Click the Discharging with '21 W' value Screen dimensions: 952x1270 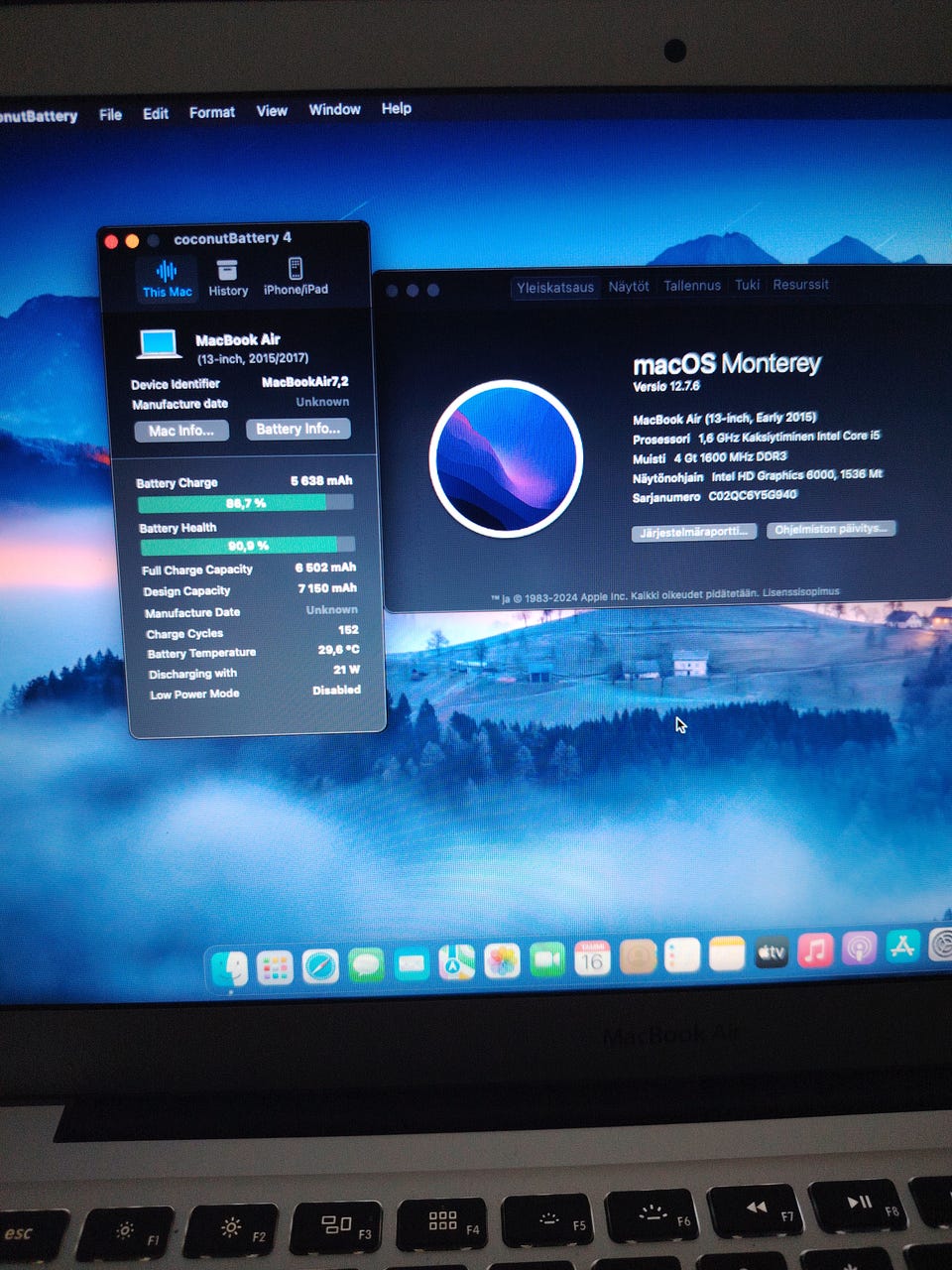(x=347, y=670)
